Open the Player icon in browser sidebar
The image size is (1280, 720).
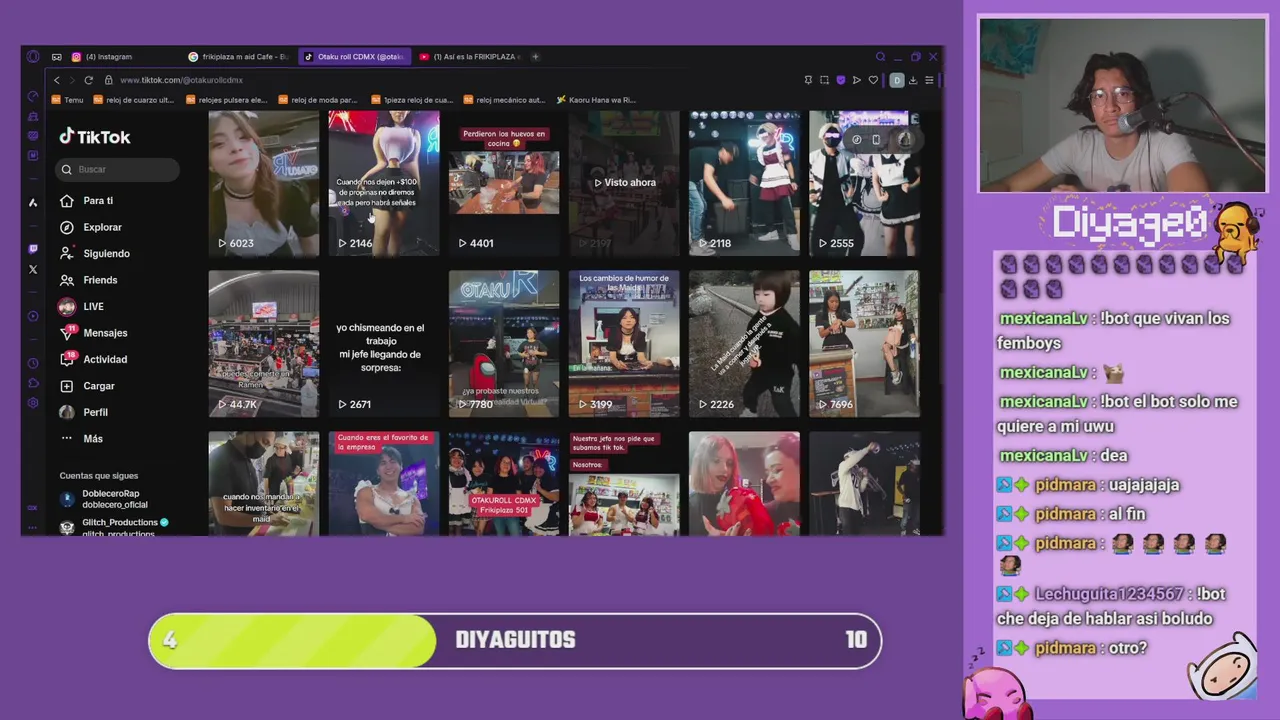(x=33, y=316)
